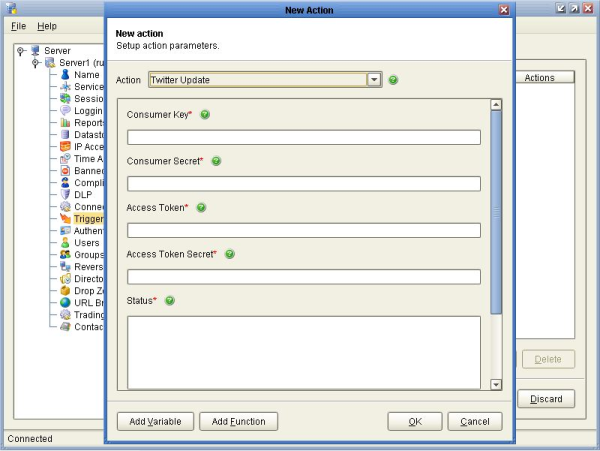Viewport: 600px width, 451px height.
Task: Click the scroll up arrow
Action: (x=496, y=104)
